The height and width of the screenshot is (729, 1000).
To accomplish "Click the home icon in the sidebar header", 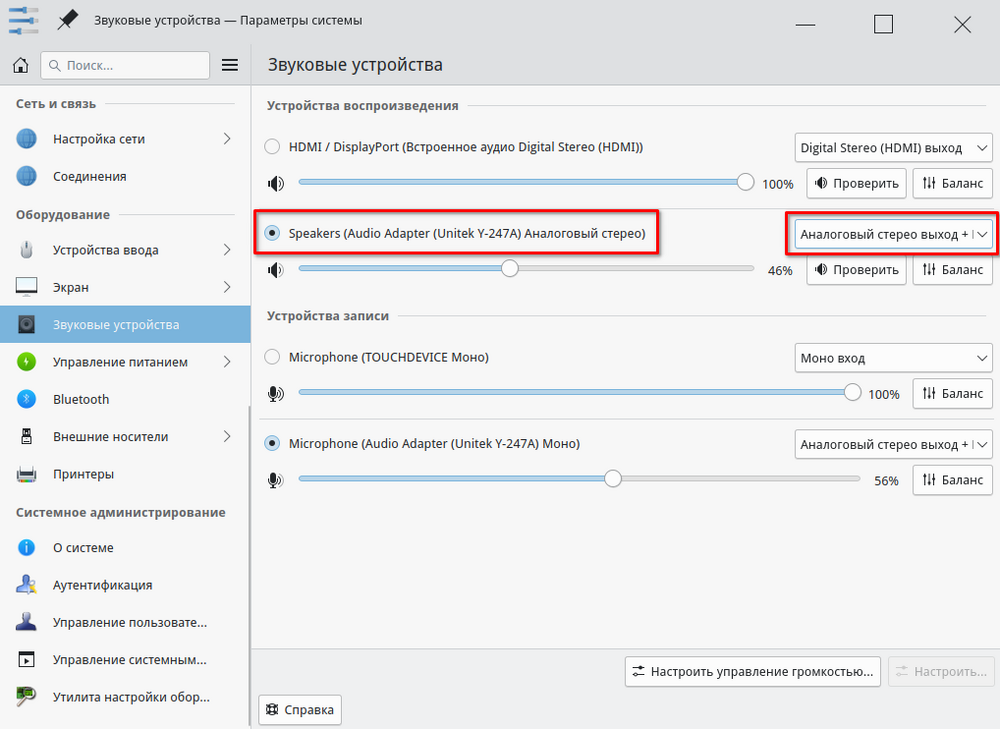I will click(20, 65).
